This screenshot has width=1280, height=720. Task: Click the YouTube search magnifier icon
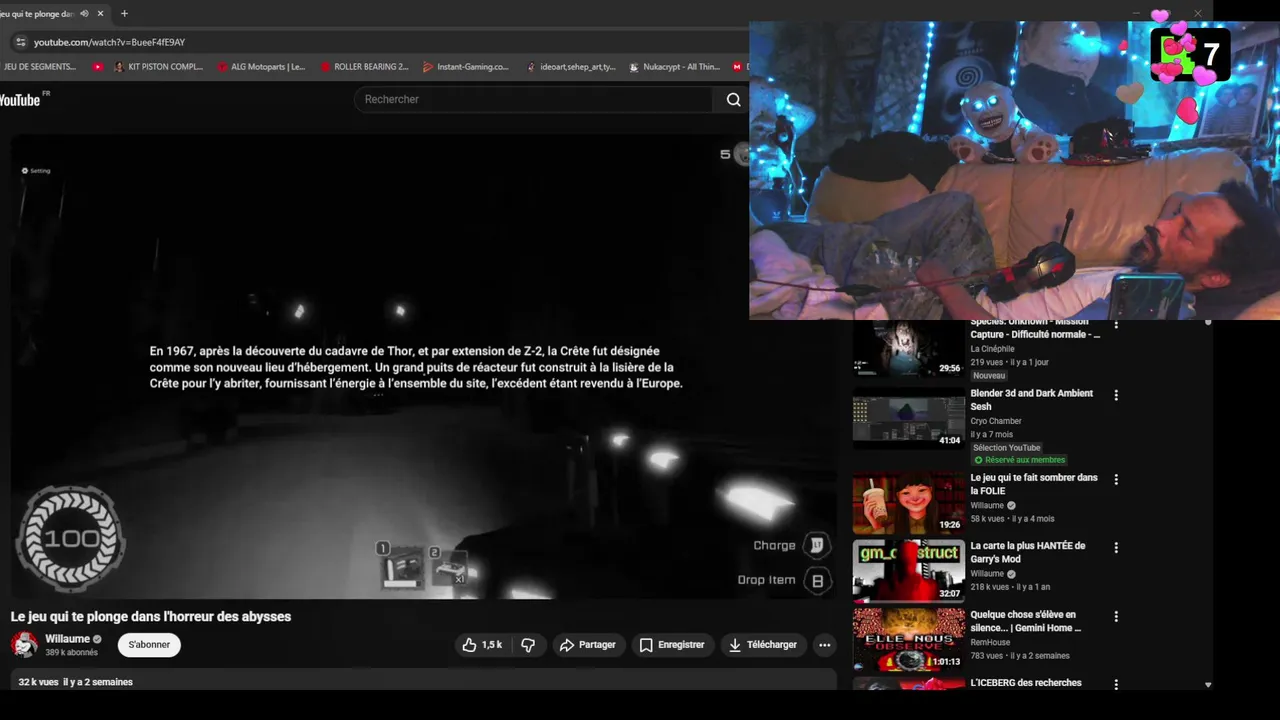click(733, 99)
